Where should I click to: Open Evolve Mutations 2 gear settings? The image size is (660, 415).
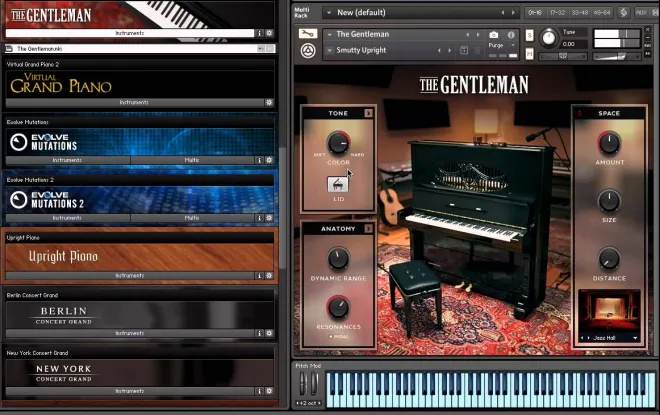click(269, 218)
